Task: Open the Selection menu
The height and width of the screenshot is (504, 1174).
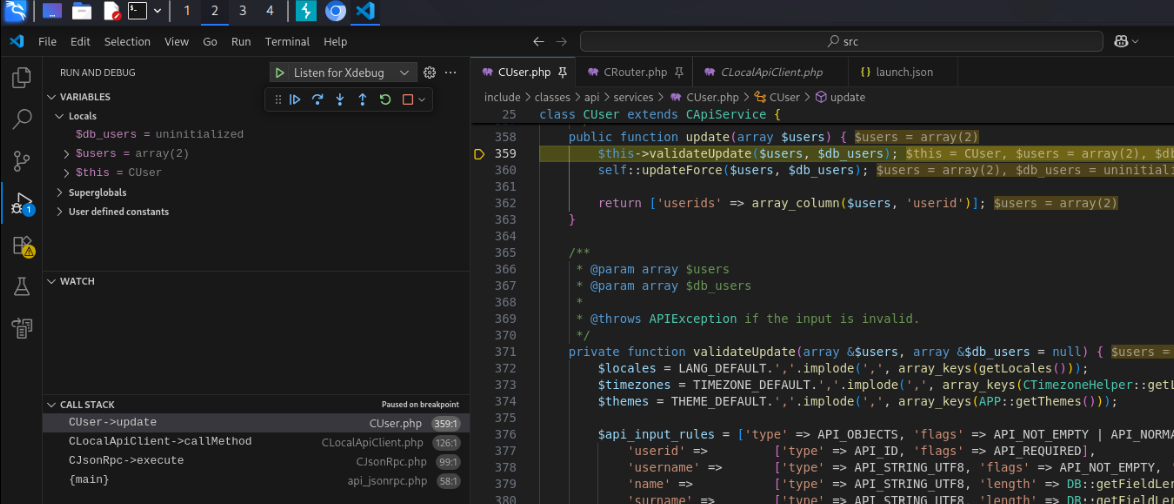Action: point(127,42)
